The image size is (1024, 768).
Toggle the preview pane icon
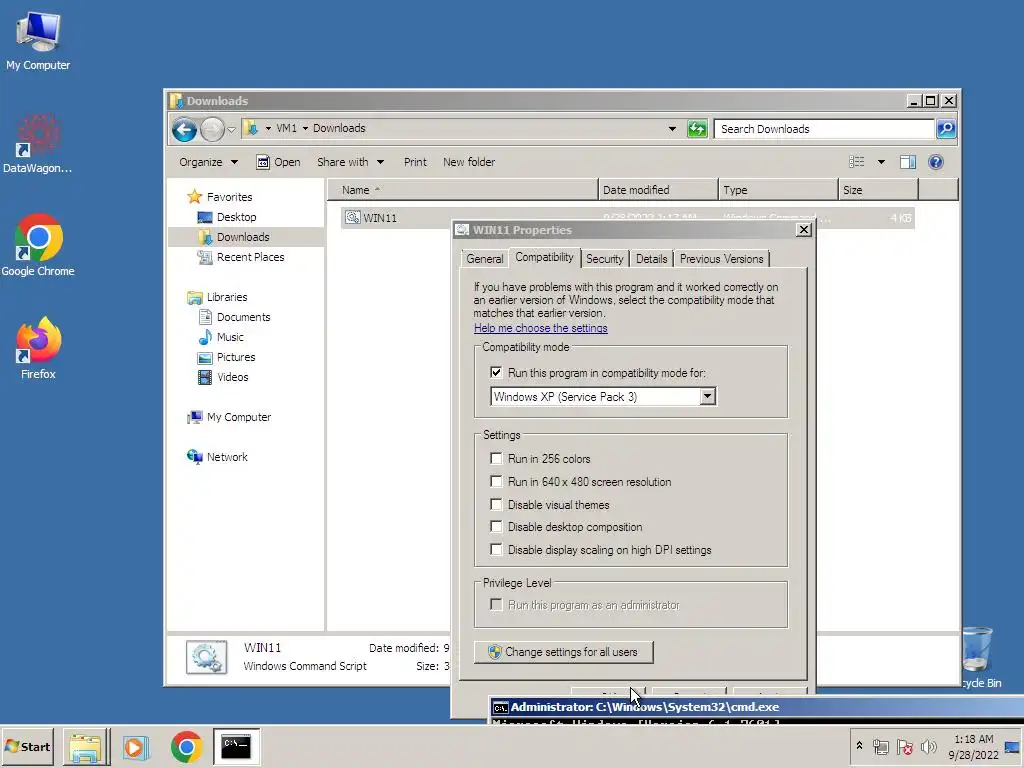pos(908,162)
